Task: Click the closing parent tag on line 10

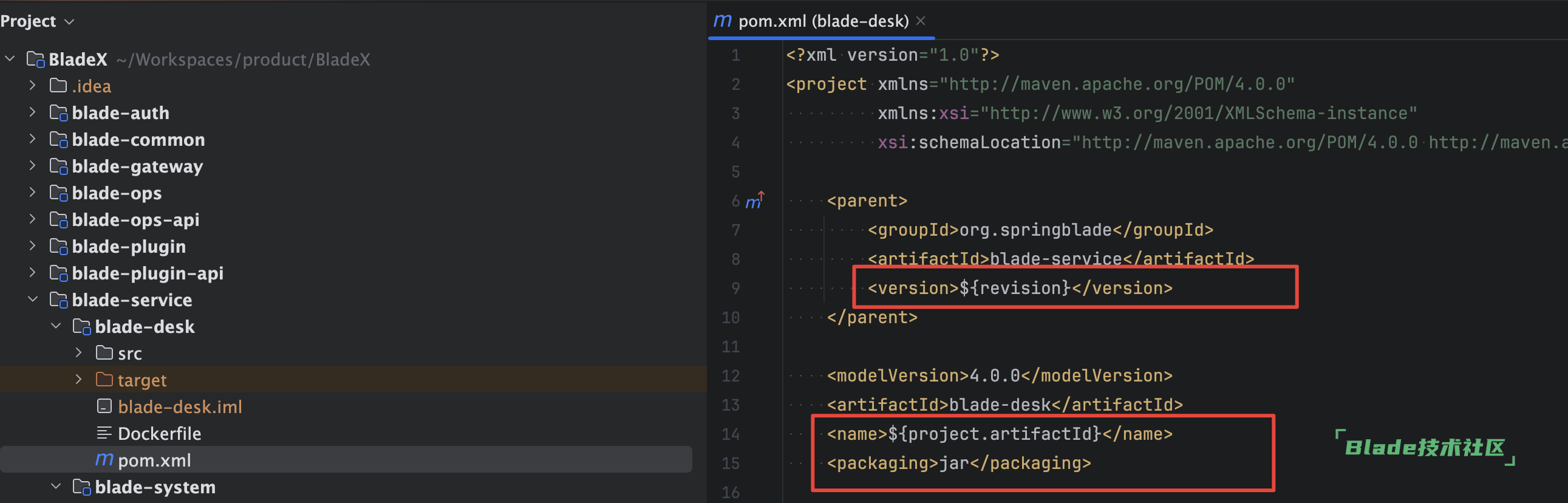Action: pyautogui.click(x=871, y=317)
